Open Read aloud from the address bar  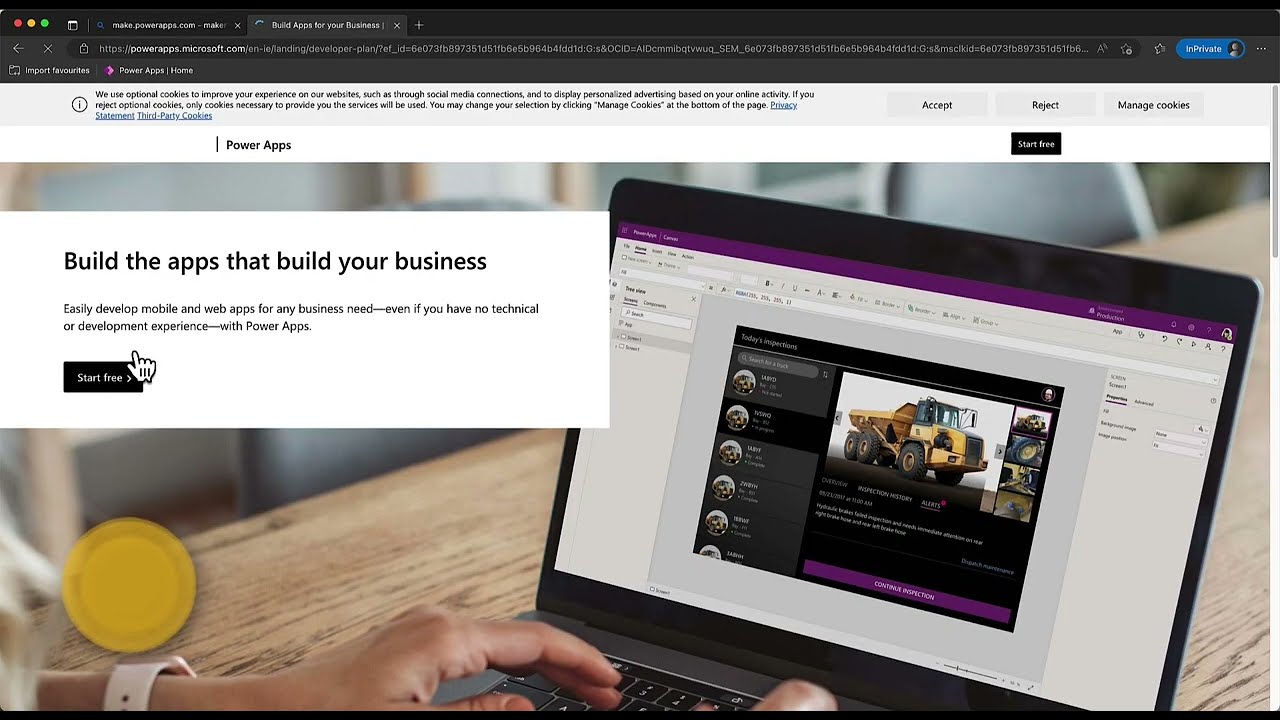(1102, 48)
